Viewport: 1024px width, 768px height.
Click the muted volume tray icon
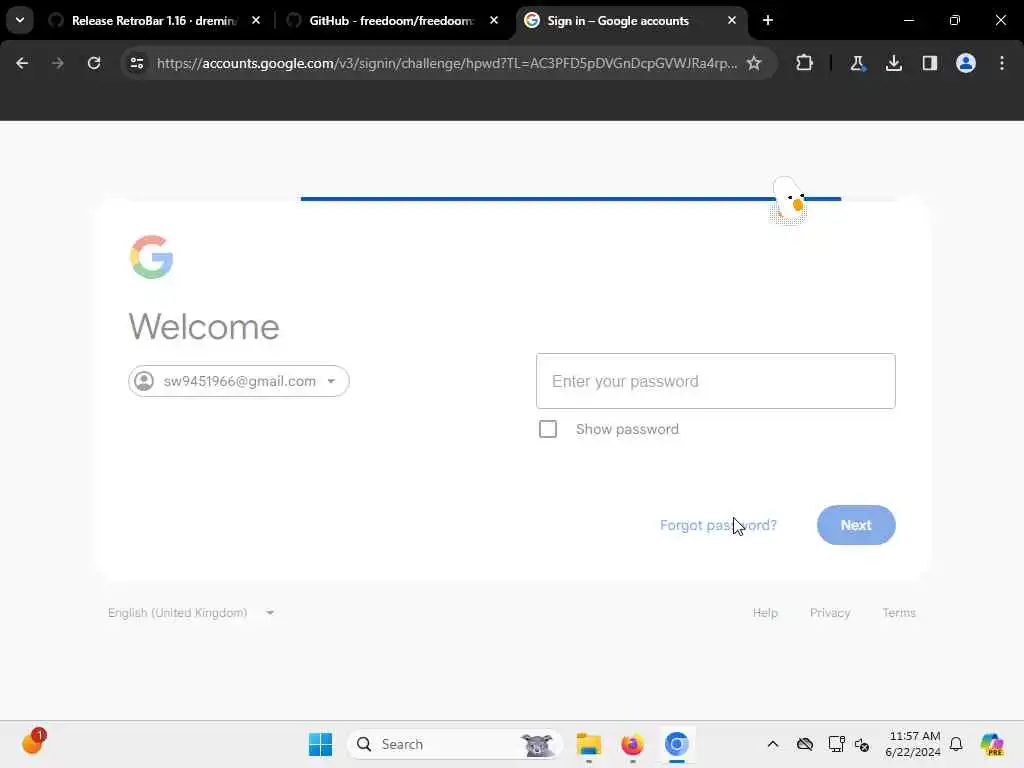[x=862, y=744]
